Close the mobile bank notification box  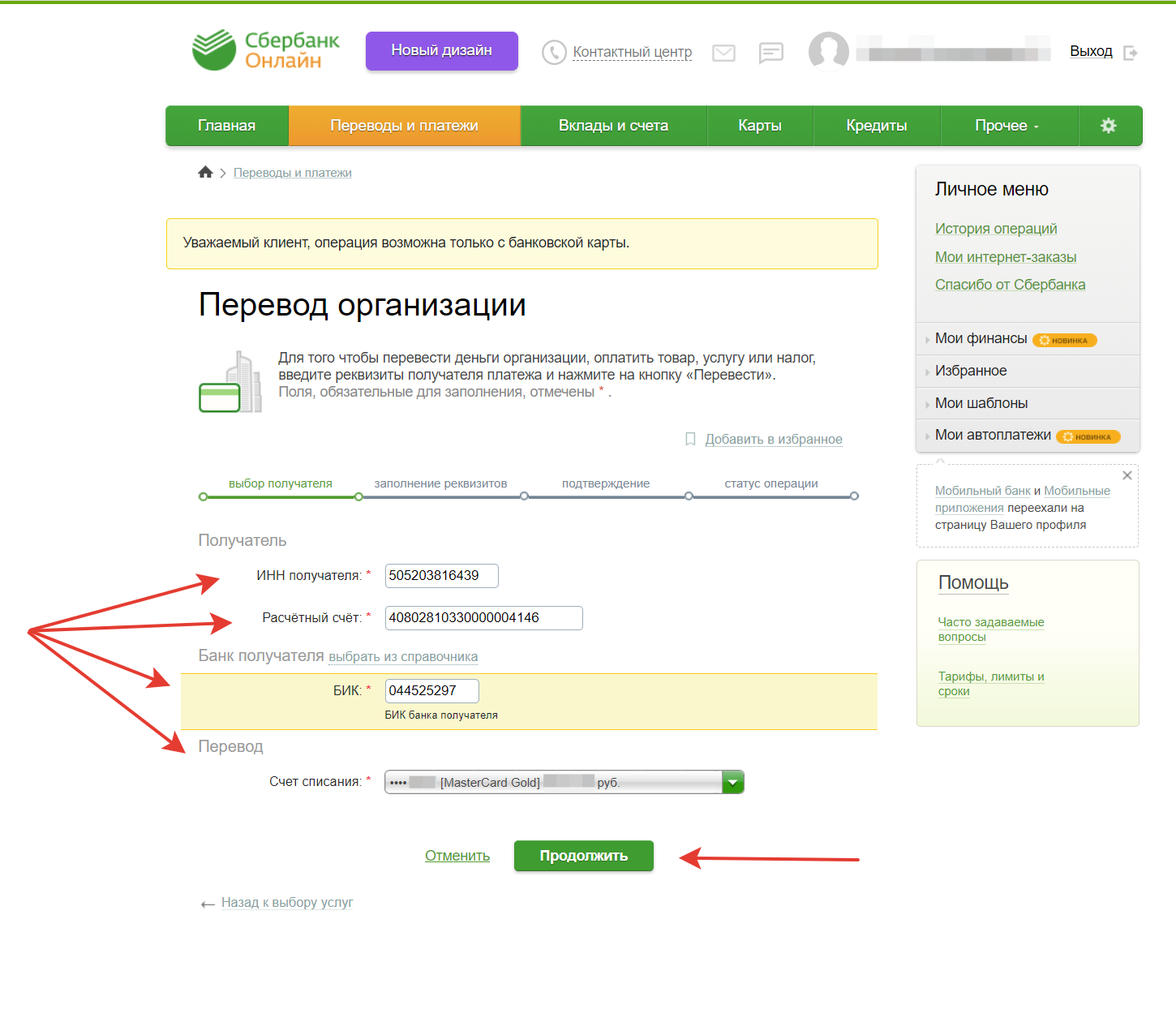1127,475
